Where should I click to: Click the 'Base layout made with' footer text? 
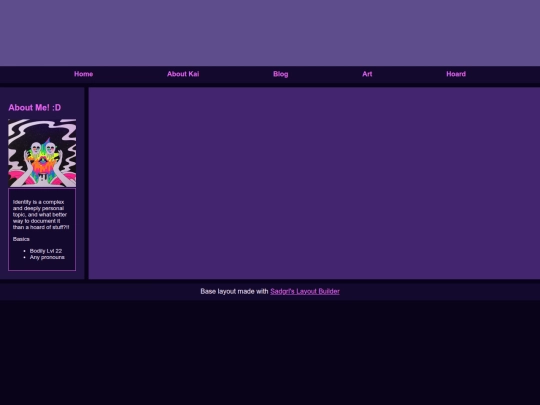(x=234, y=291)
